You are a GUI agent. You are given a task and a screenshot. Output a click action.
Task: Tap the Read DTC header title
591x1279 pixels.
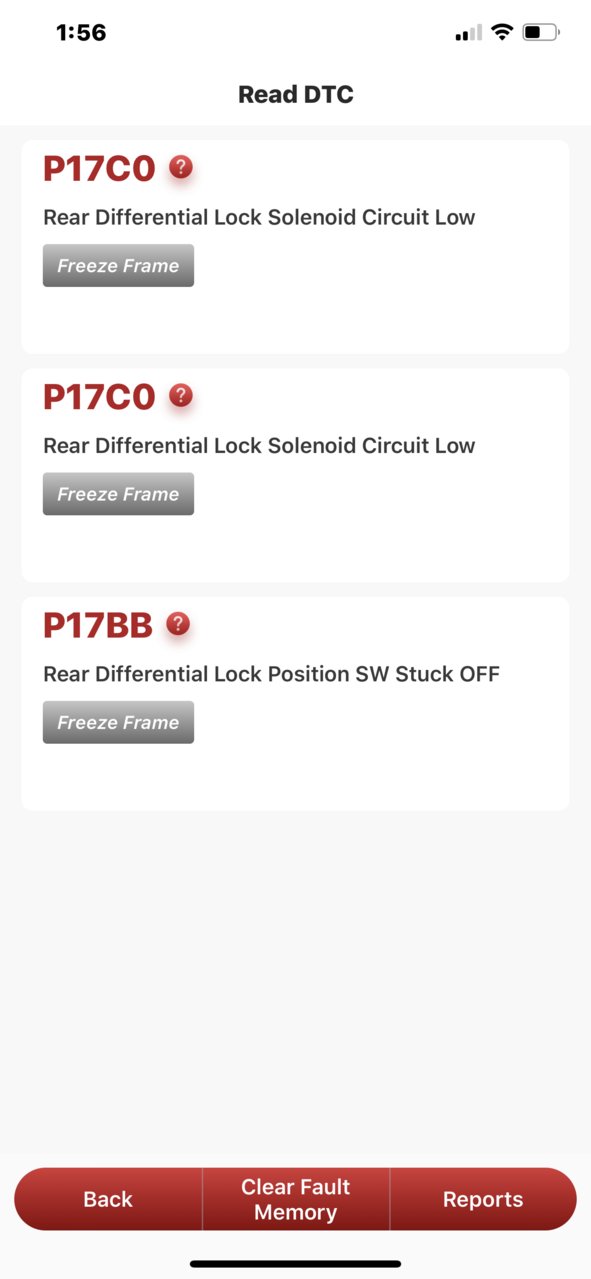[296, 95]
